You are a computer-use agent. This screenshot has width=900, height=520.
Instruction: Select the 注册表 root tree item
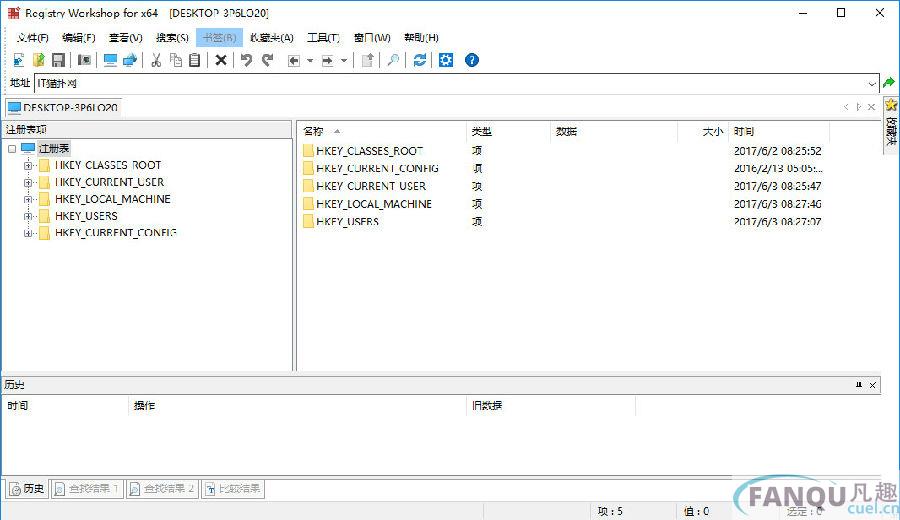click(54, 149)
